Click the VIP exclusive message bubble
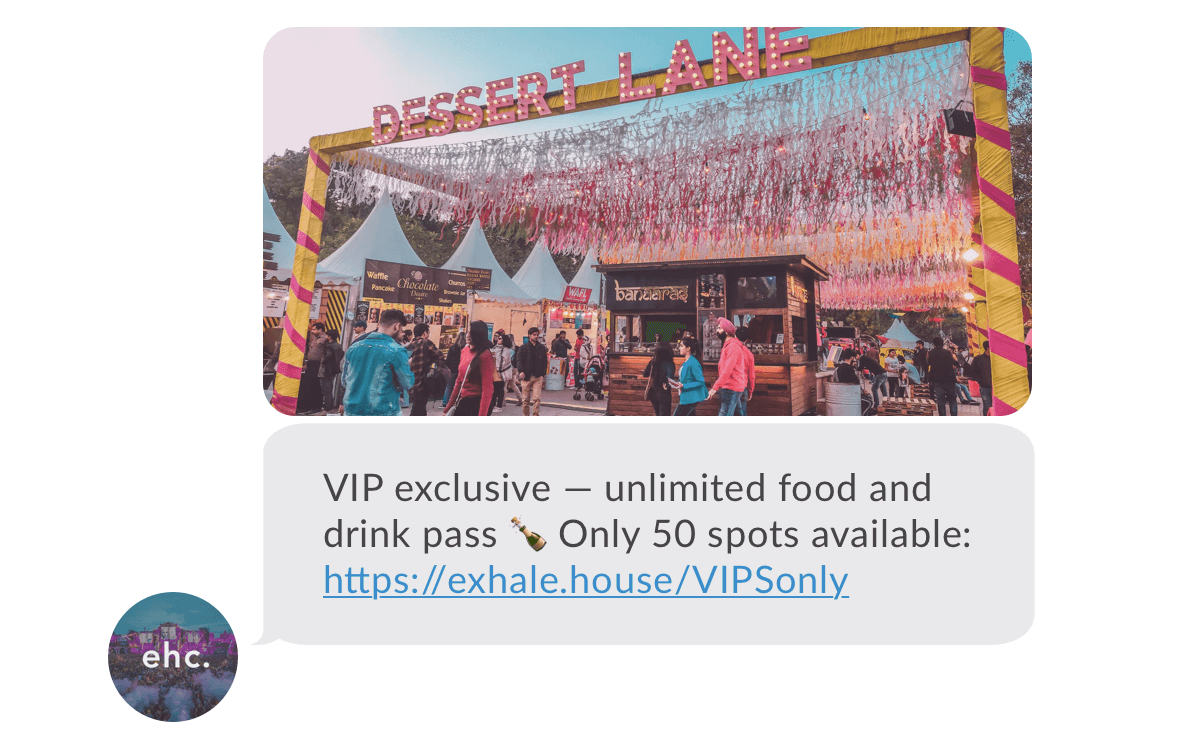 (648, 534)
